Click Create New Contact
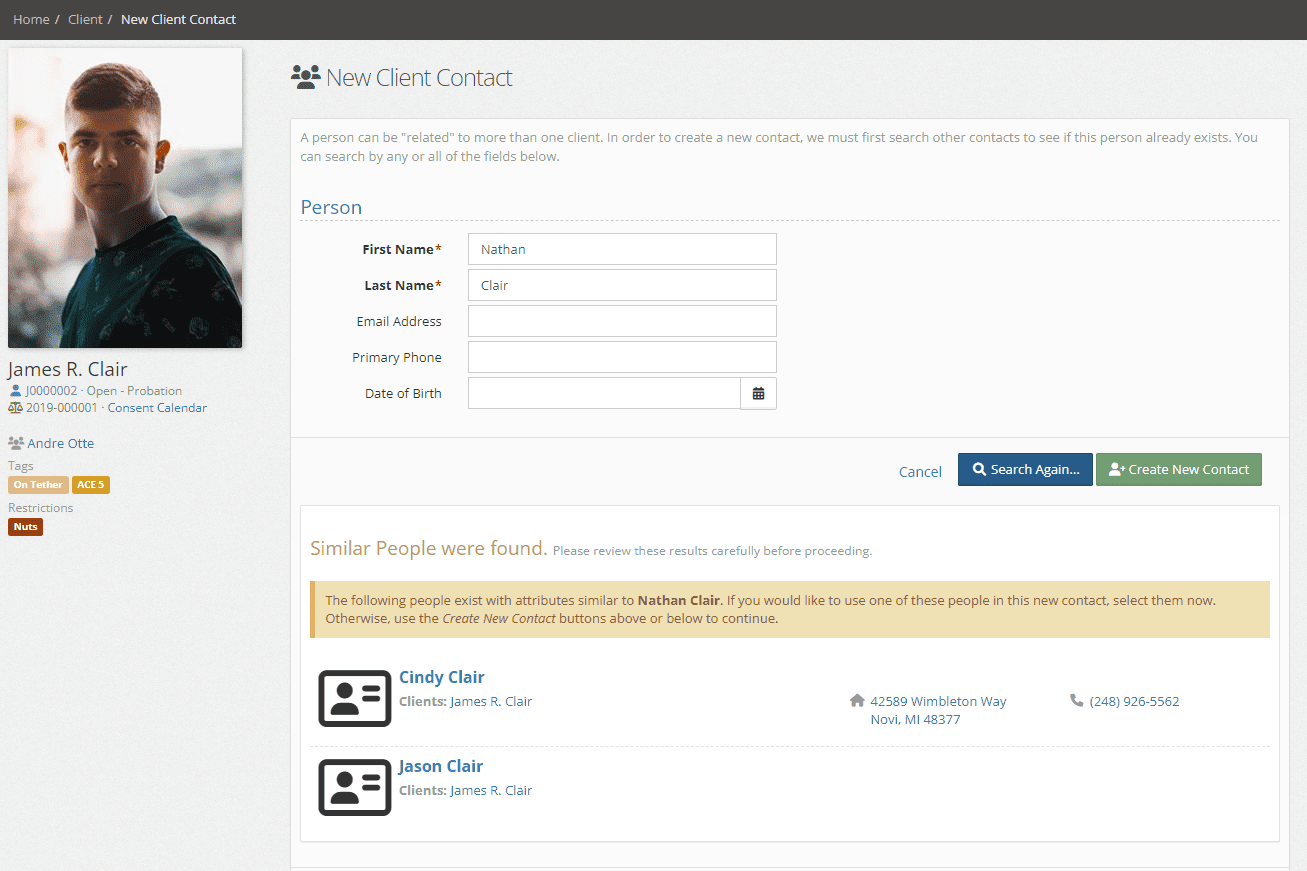Screen dimensions: 1307x871 pos(1178,469)
